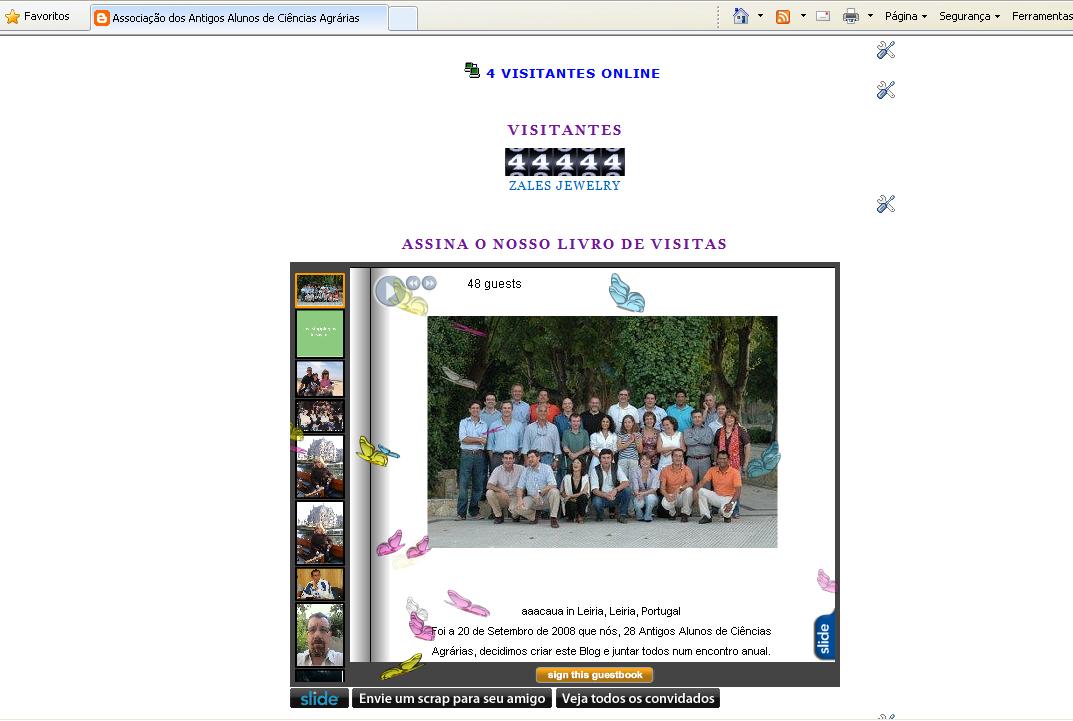The image size is (1073, 721).
Task: Open the Ferramentas menu
Action: point(1042,16)
